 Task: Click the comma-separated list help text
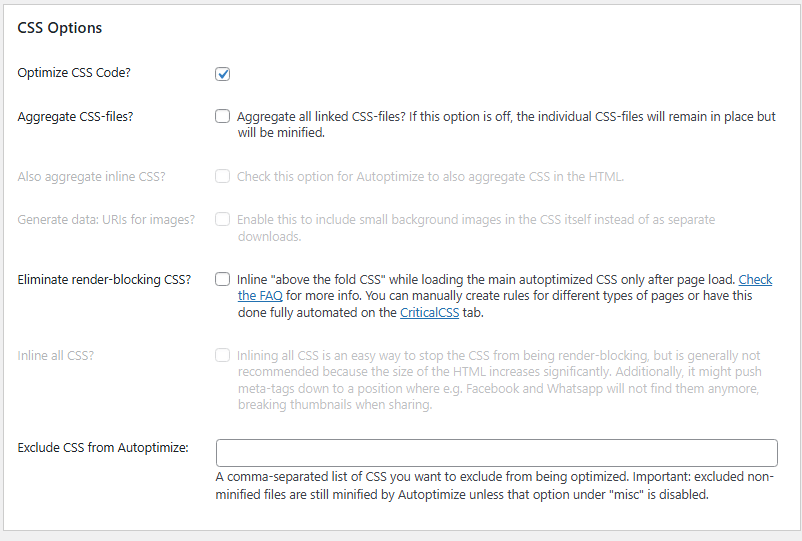(x=494, y=486)
